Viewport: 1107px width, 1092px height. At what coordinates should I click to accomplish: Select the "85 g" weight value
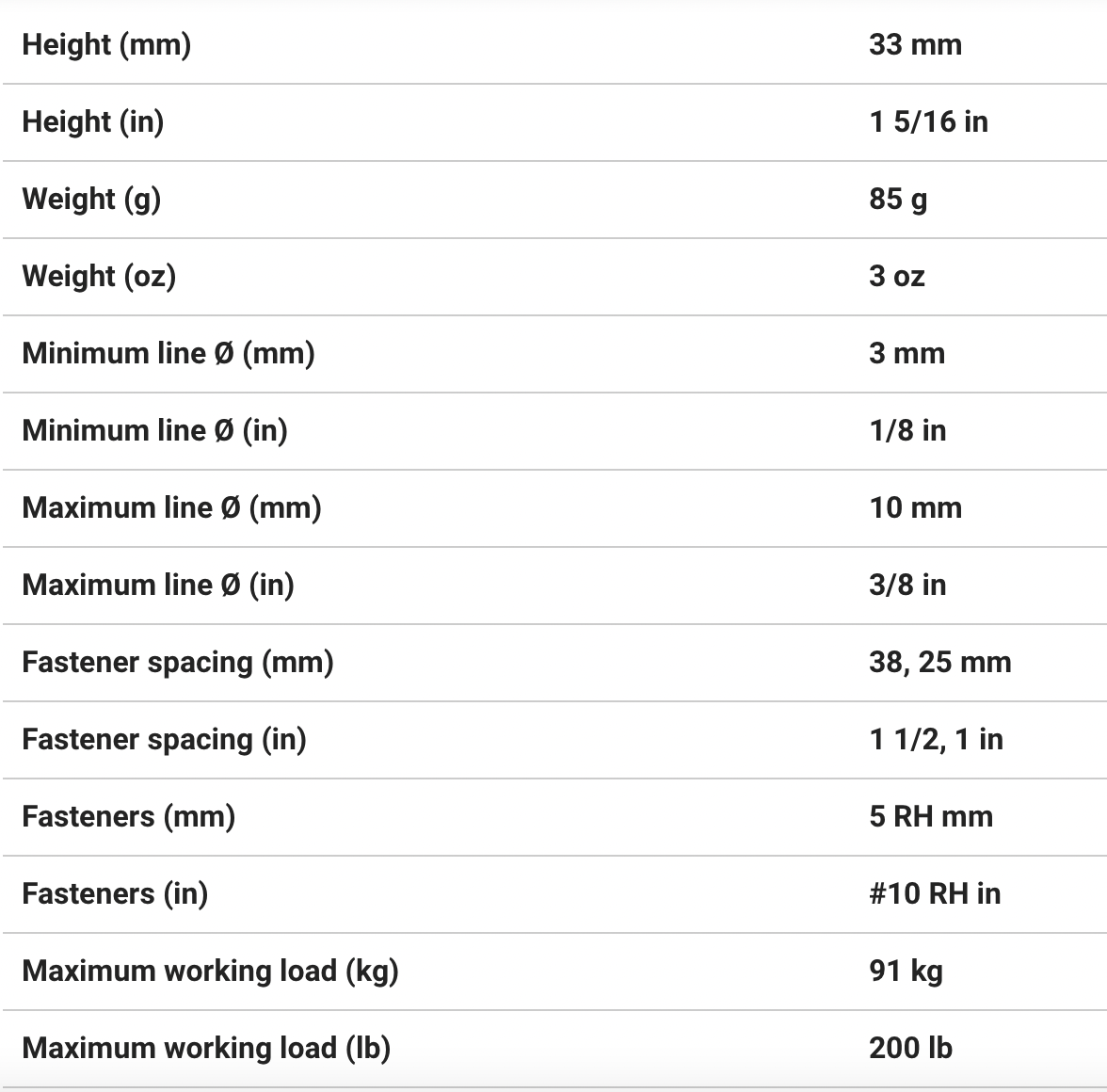898,199
